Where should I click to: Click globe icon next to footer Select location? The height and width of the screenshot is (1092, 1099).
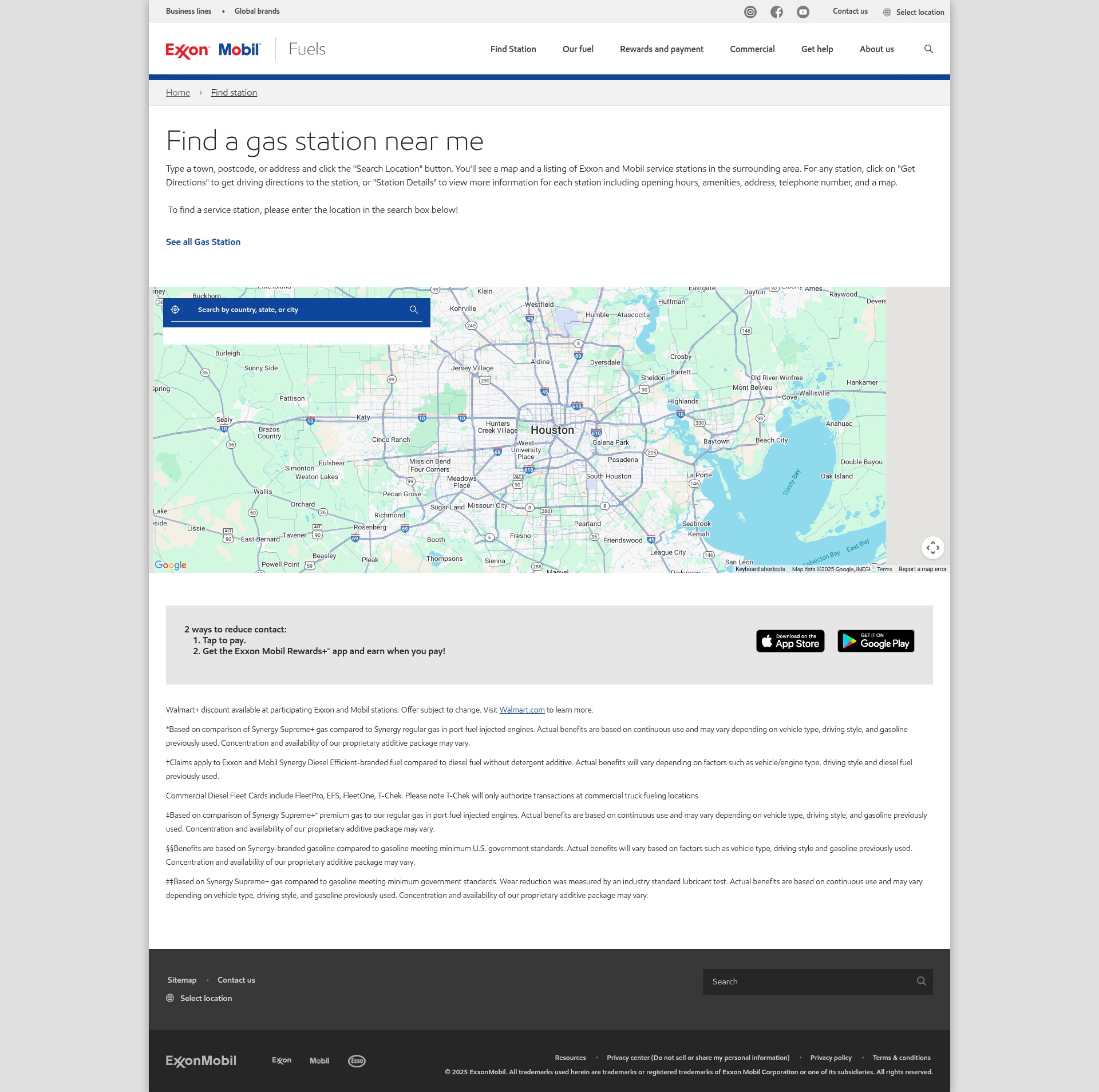(170, 998)
